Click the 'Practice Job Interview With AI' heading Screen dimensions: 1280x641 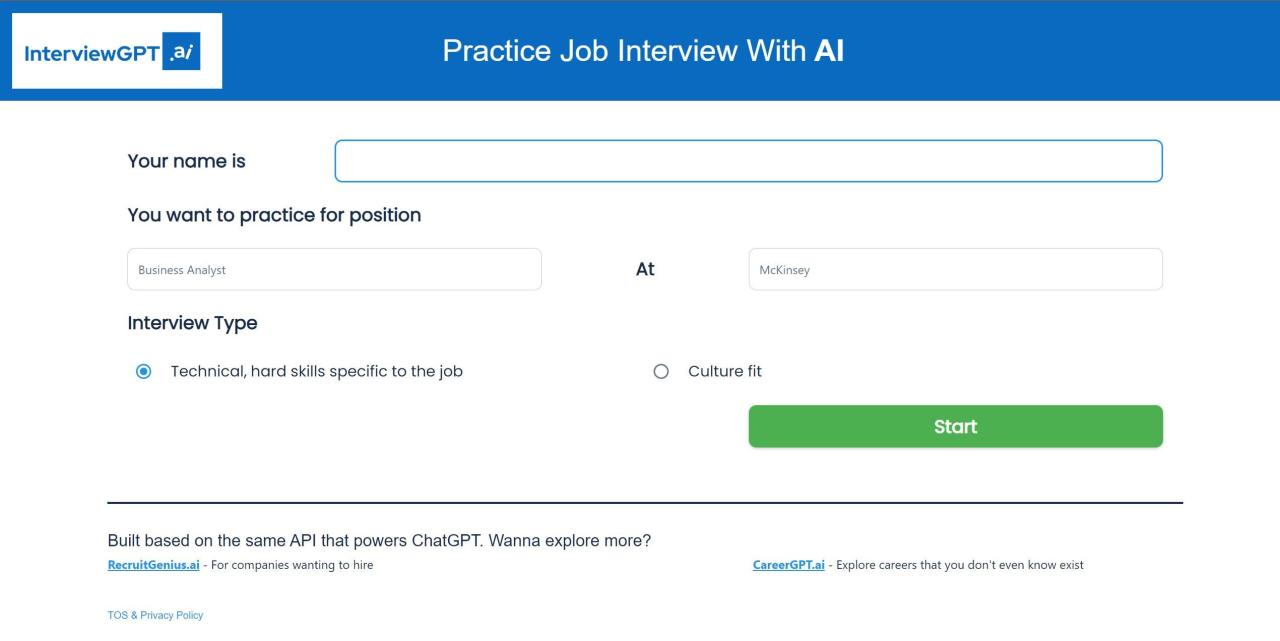click(643, 51)
